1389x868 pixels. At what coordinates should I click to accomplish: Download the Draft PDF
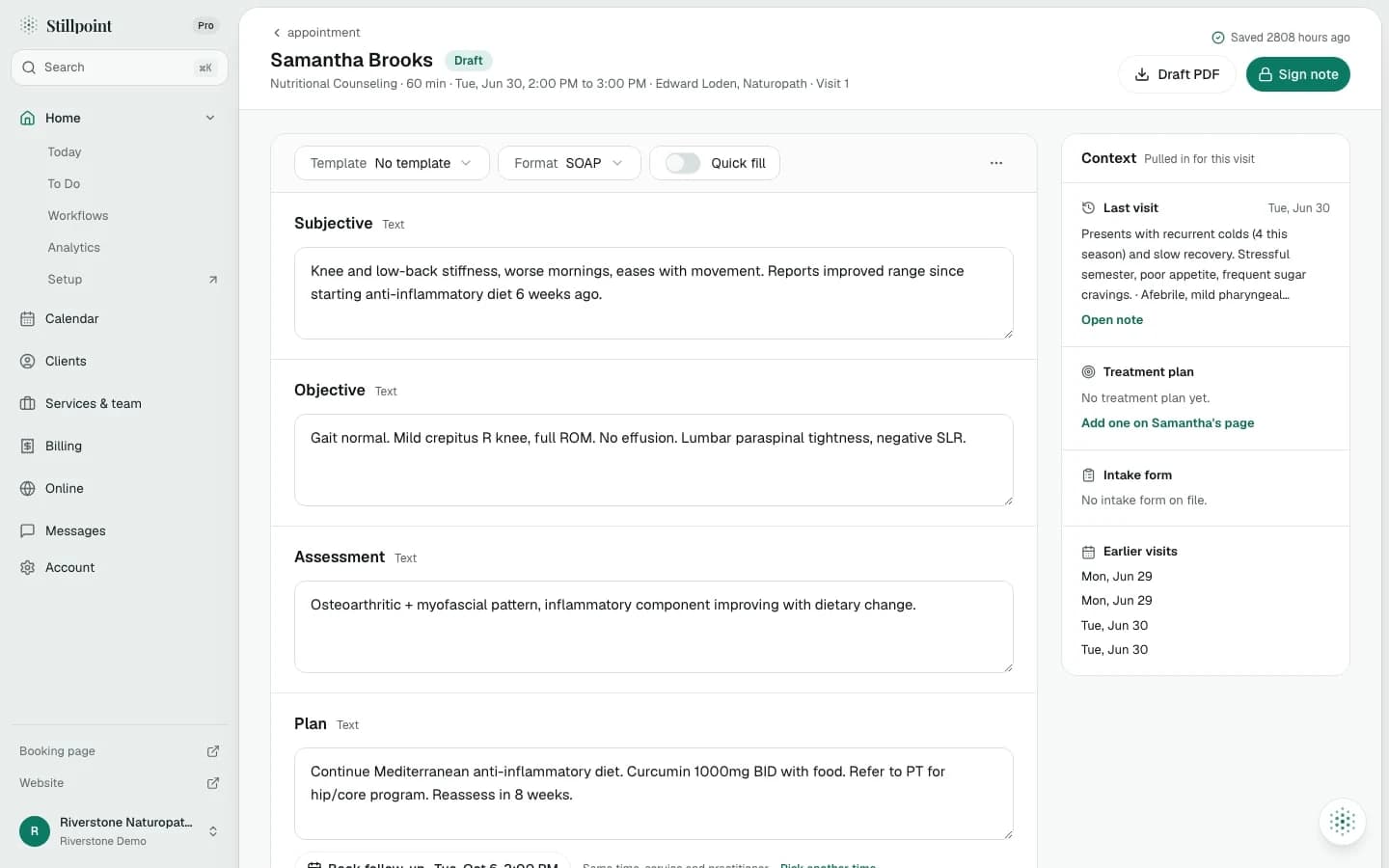pyautogui.click(x=1177, y=74)
